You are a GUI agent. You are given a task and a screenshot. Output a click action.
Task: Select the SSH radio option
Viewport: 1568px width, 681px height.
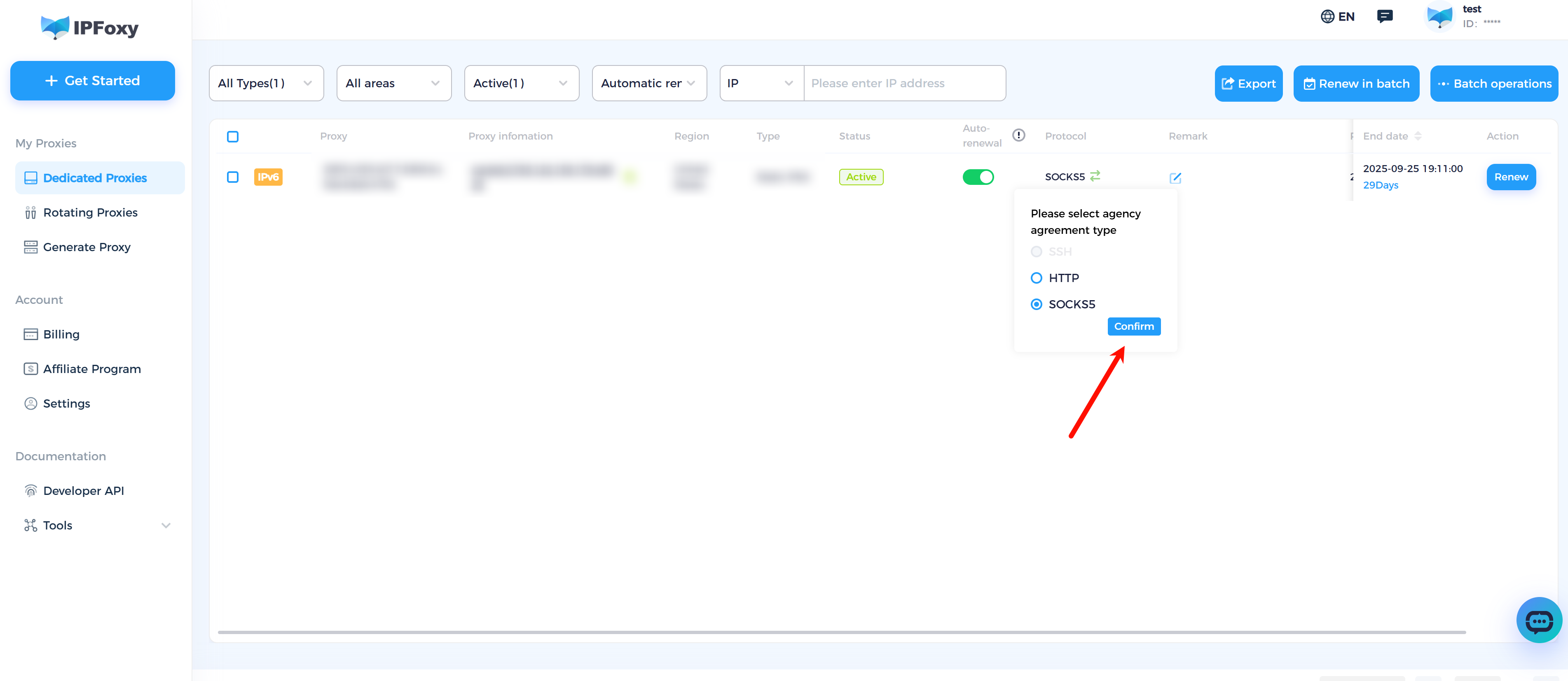coord(1036,251)
